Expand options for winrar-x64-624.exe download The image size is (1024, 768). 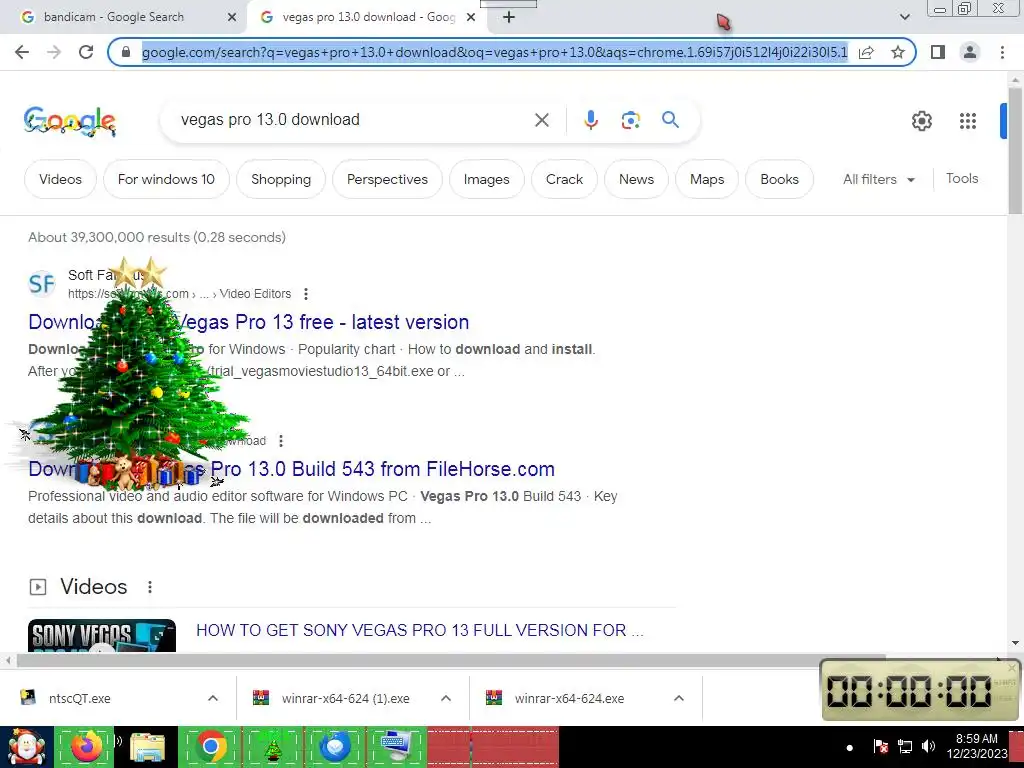679,698
